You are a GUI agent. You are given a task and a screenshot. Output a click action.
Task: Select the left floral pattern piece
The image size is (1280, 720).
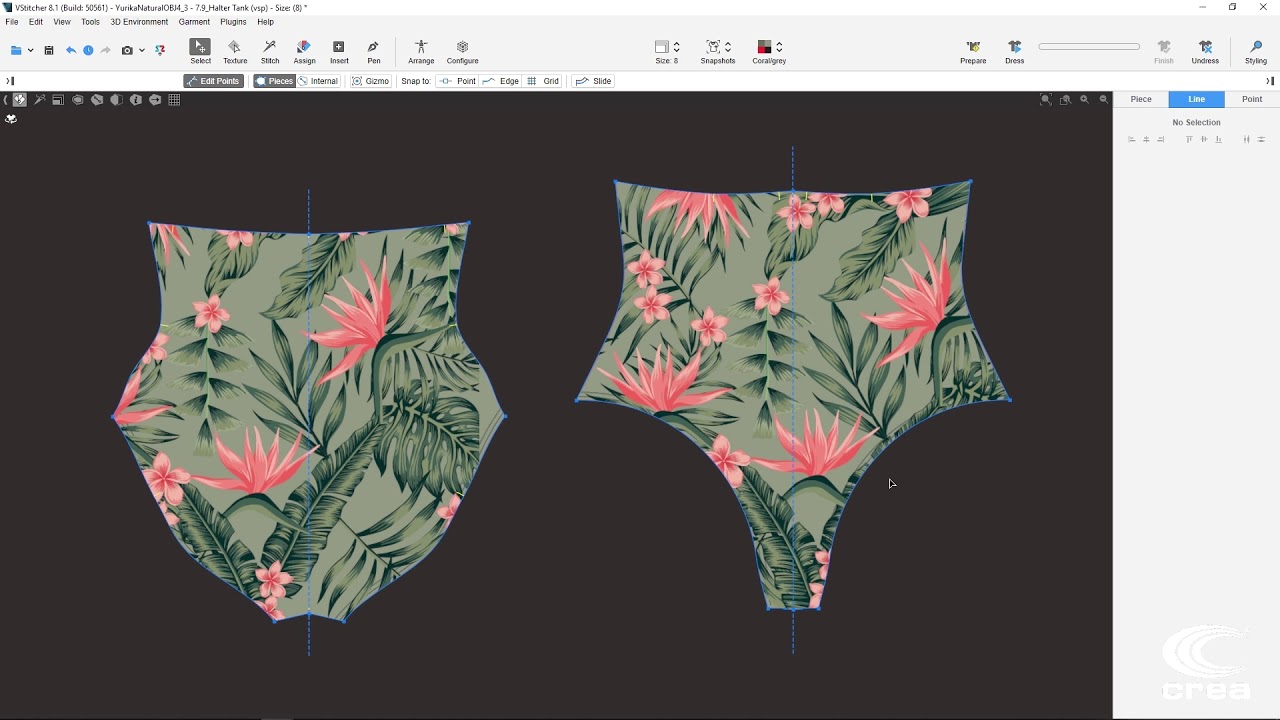[x=309, y=420]
